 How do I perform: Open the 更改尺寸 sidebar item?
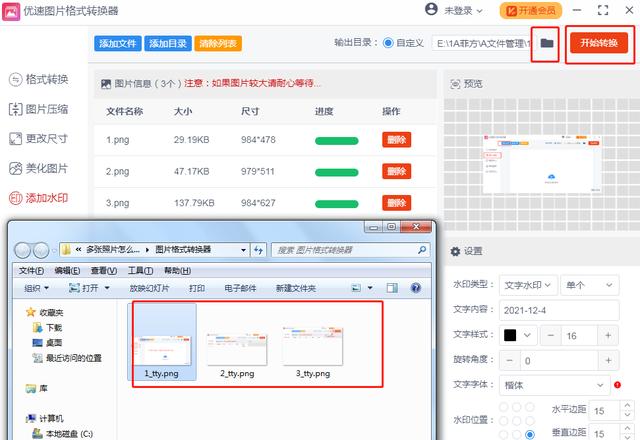[39, 139]
